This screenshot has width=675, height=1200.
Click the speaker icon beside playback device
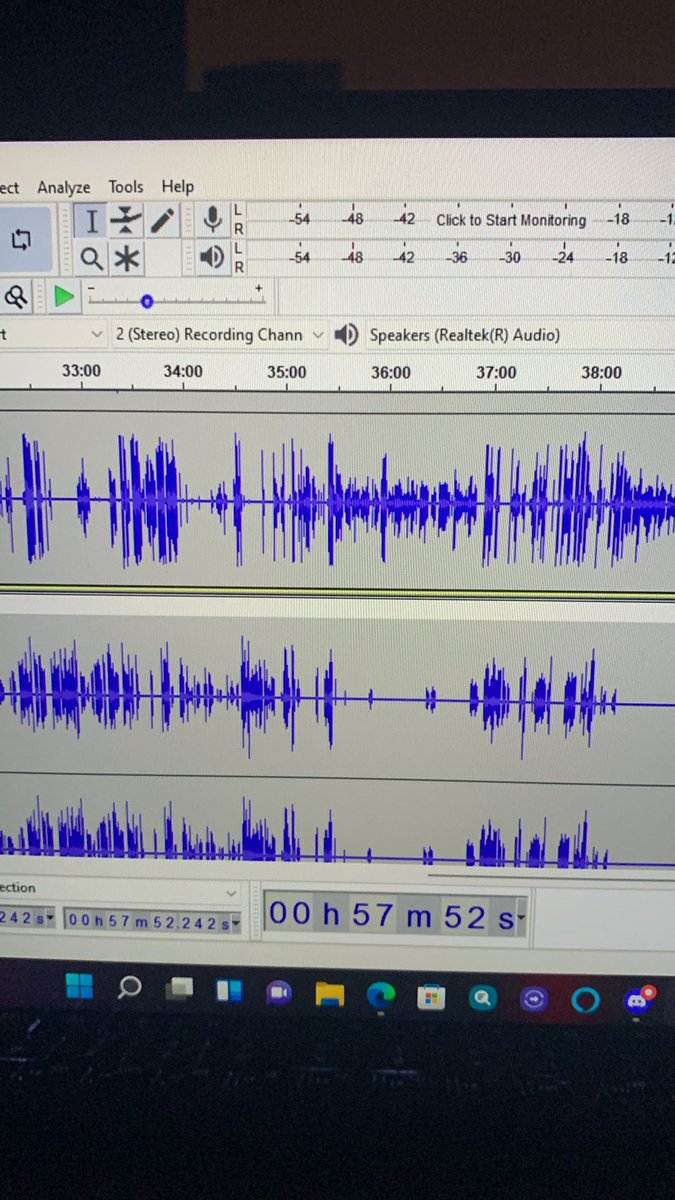coord(346,335)
